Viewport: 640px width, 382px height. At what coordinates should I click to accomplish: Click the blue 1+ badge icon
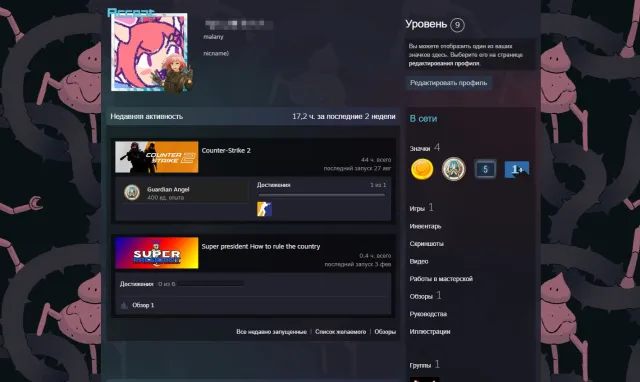tap(517, 169)
